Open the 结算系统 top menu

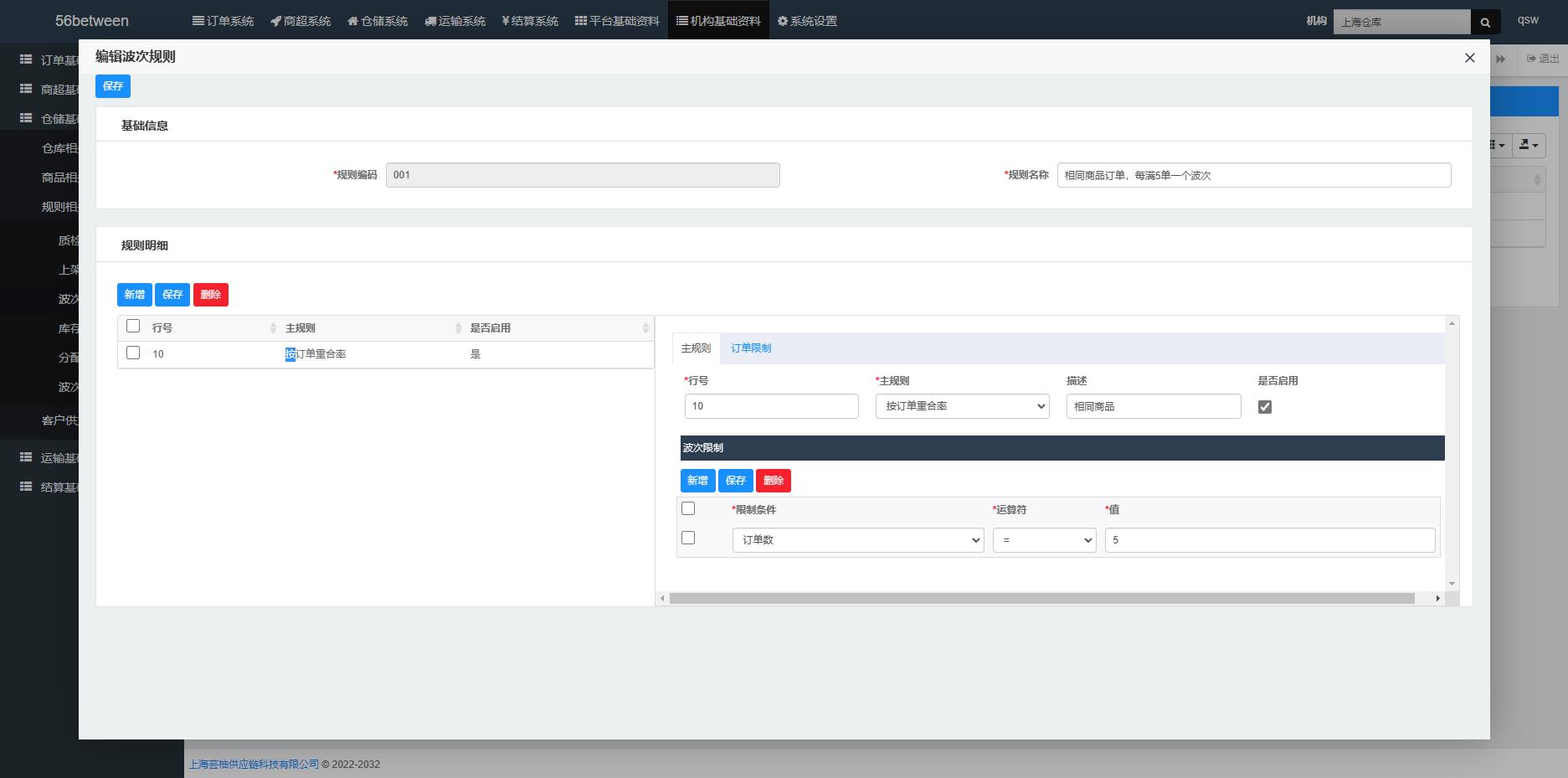(x=530, y=21)
